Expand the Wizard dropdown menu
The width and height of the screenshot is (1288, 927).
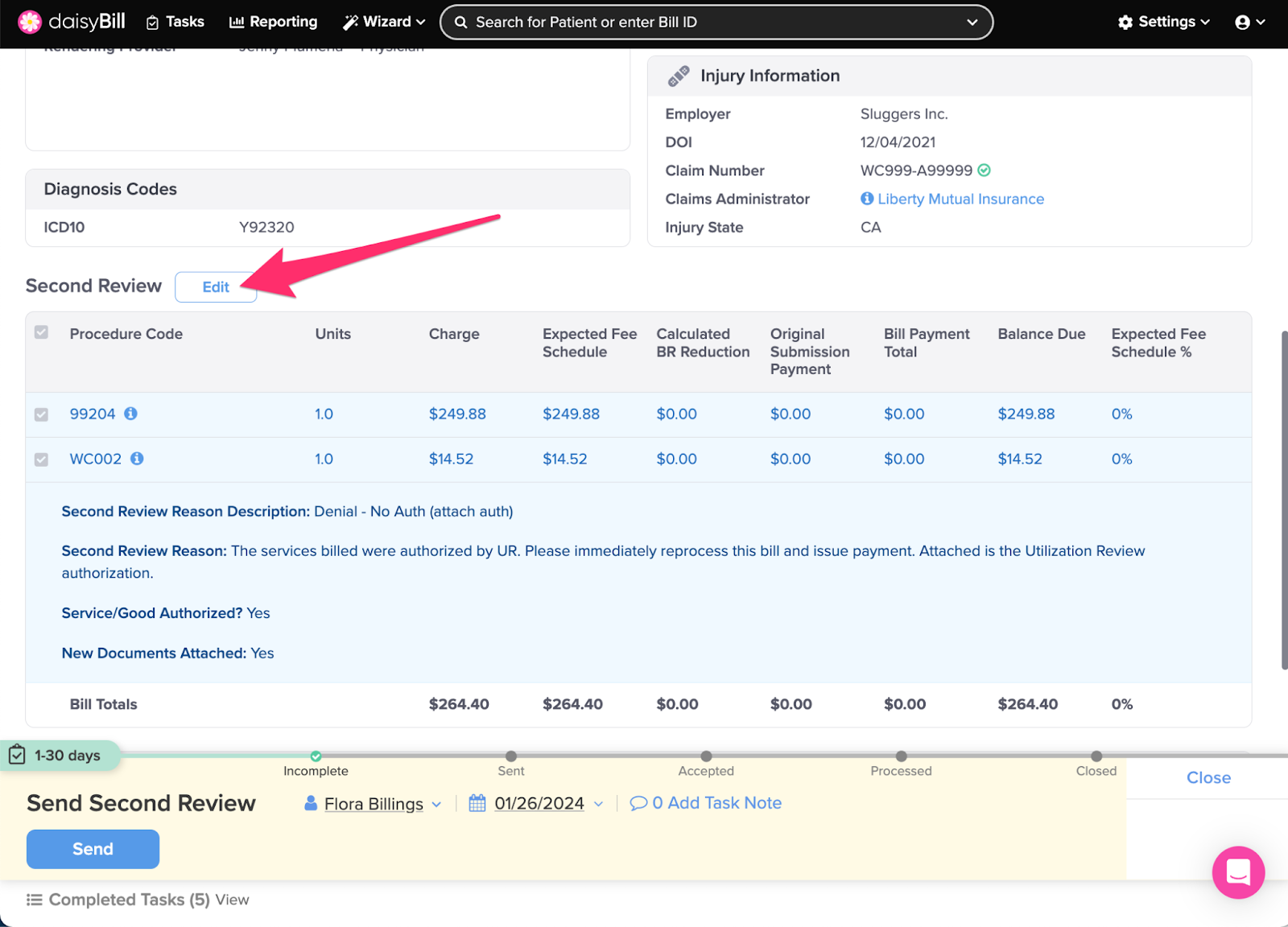click(384, 23)
